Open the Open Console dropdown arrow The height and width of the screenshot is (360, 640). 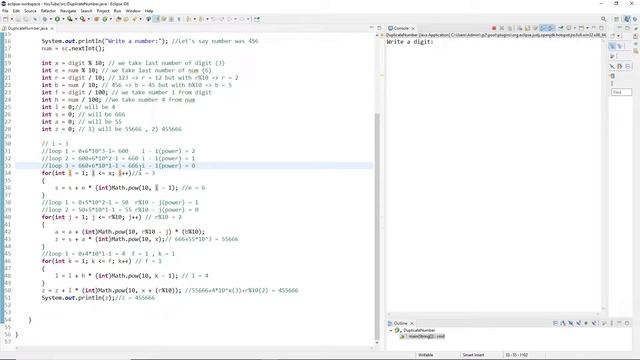click(587, 28)
